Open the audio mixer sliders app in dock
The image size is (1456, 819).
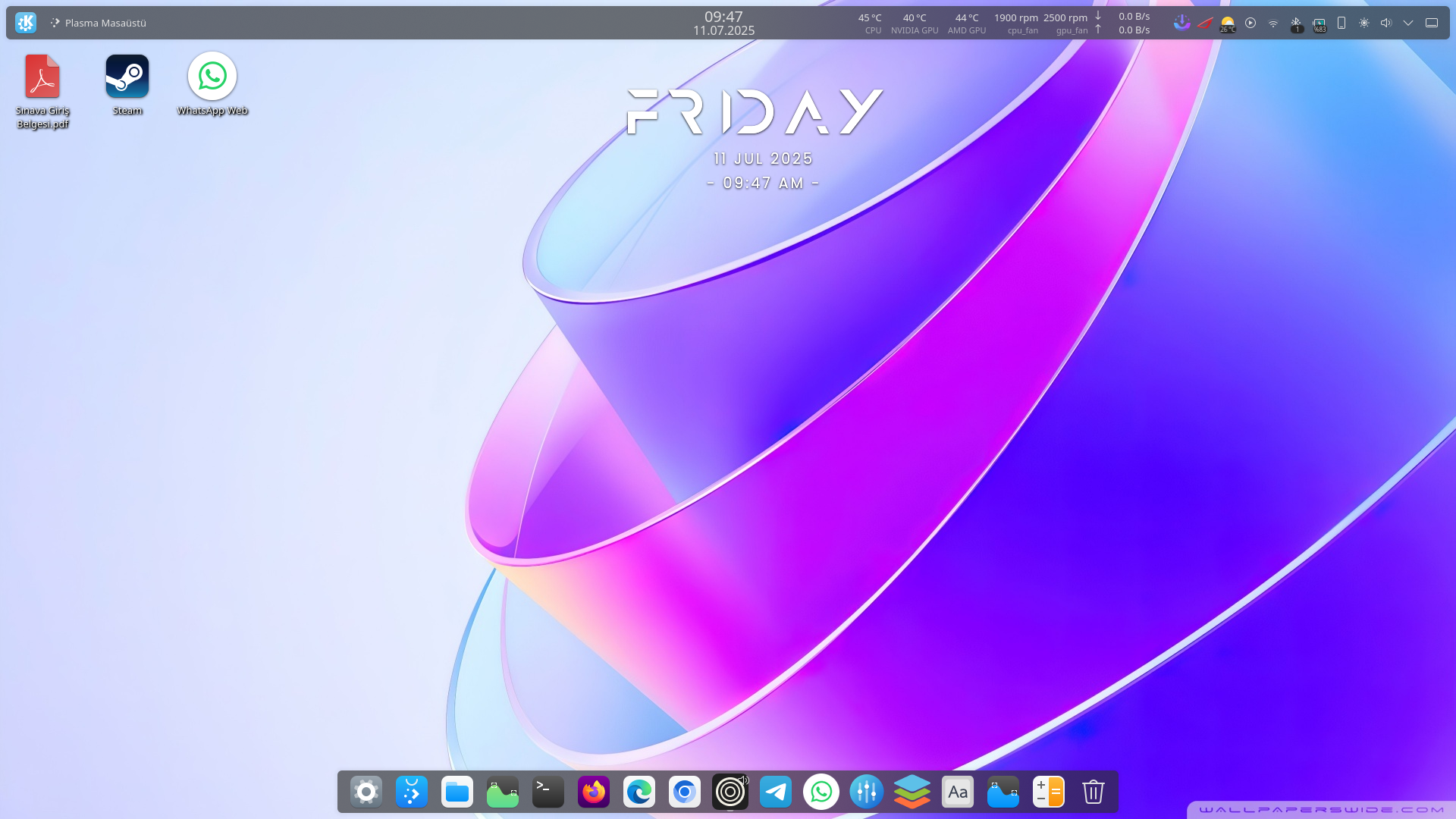[x=867, y=792]
